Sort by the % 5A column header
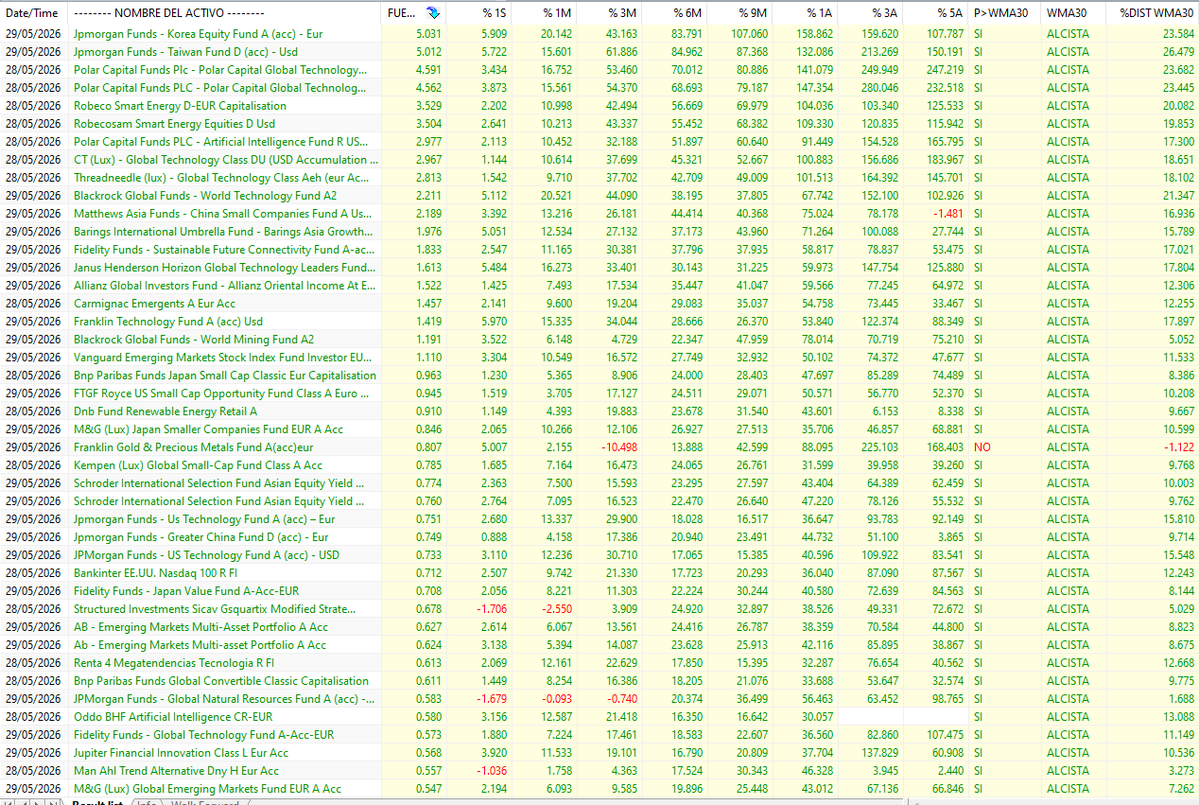 [936, 13]
